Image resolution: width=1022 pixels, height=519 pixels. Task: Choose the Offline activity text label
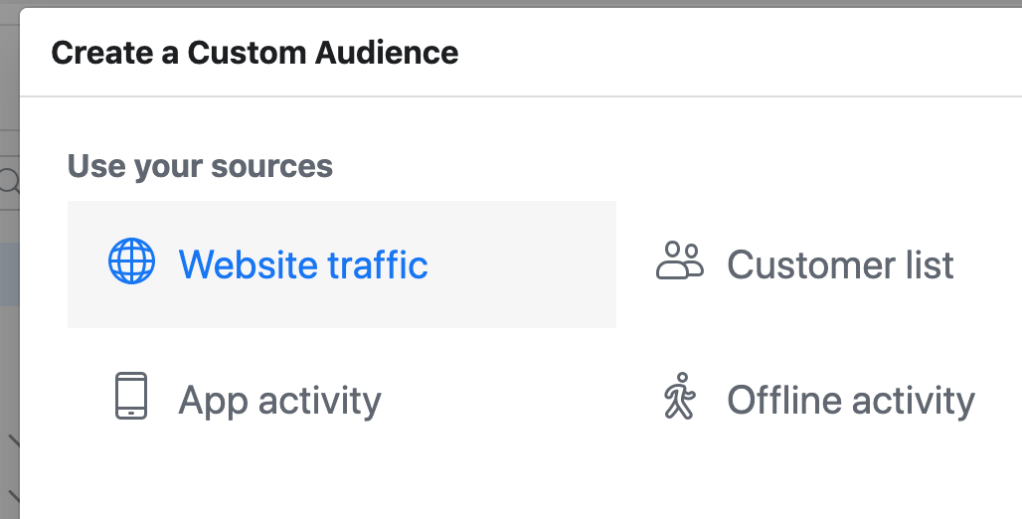[850, 400]
